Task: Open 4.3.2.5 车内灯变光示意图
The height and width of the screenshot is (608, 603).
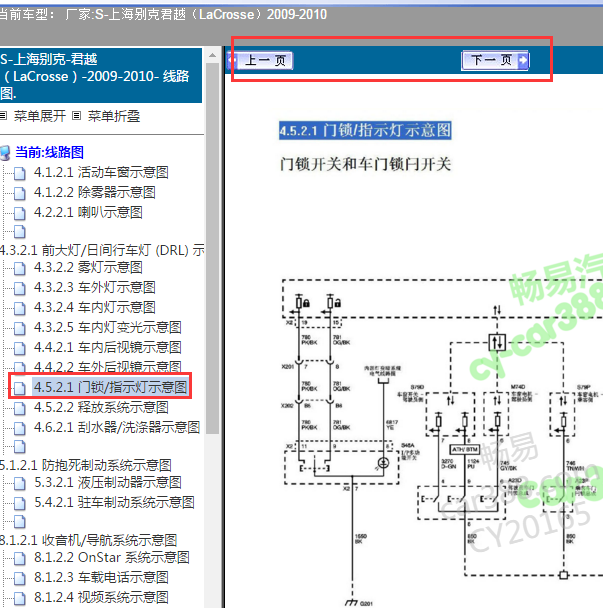Action: pos(108,327)
